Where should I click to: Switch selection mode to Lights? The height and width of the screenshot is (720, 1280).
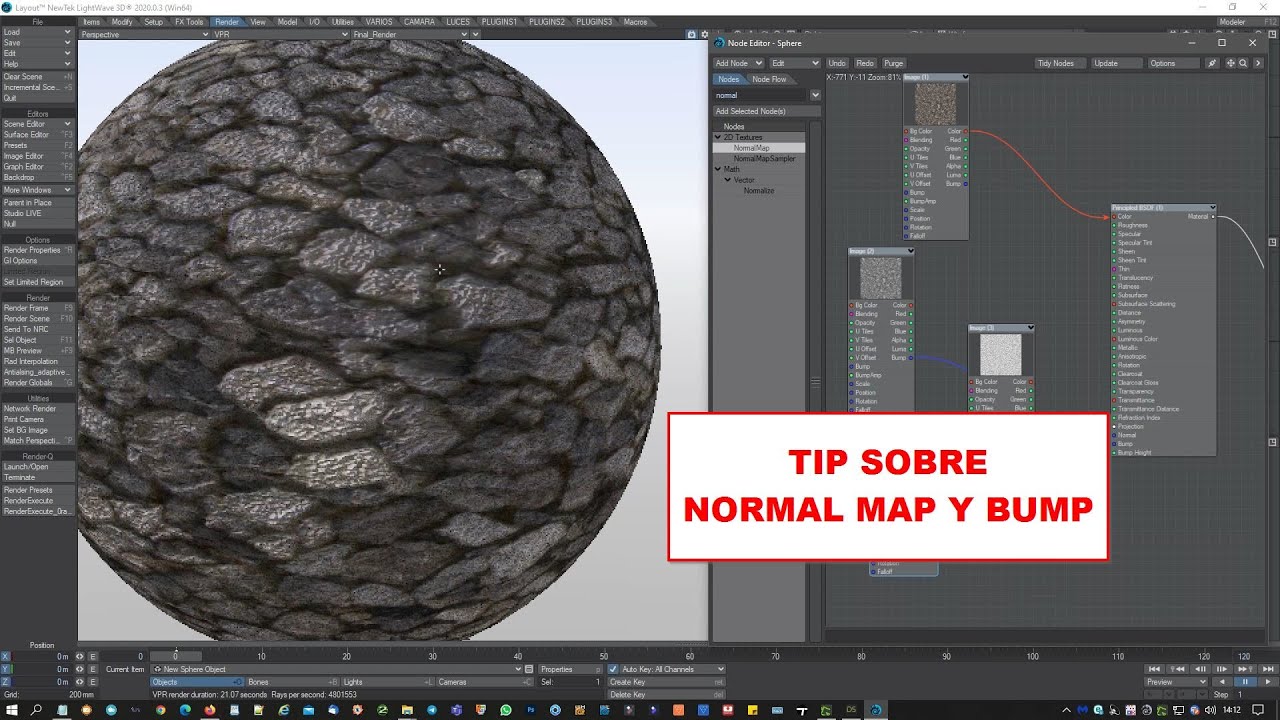387,682
